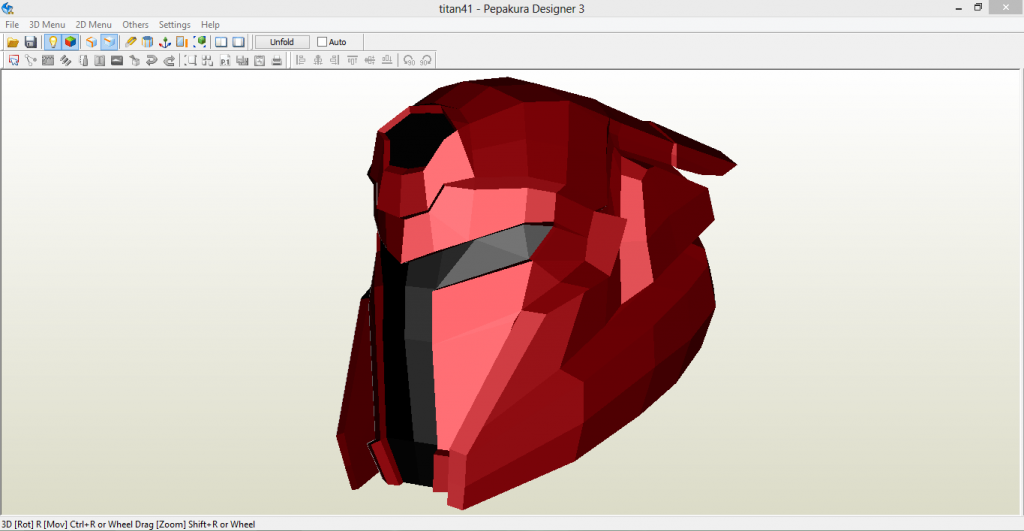Viewport: 1024px width, 531px height.
Task: Click the anchor icon in toolbar
Action: tap(165, 42)
